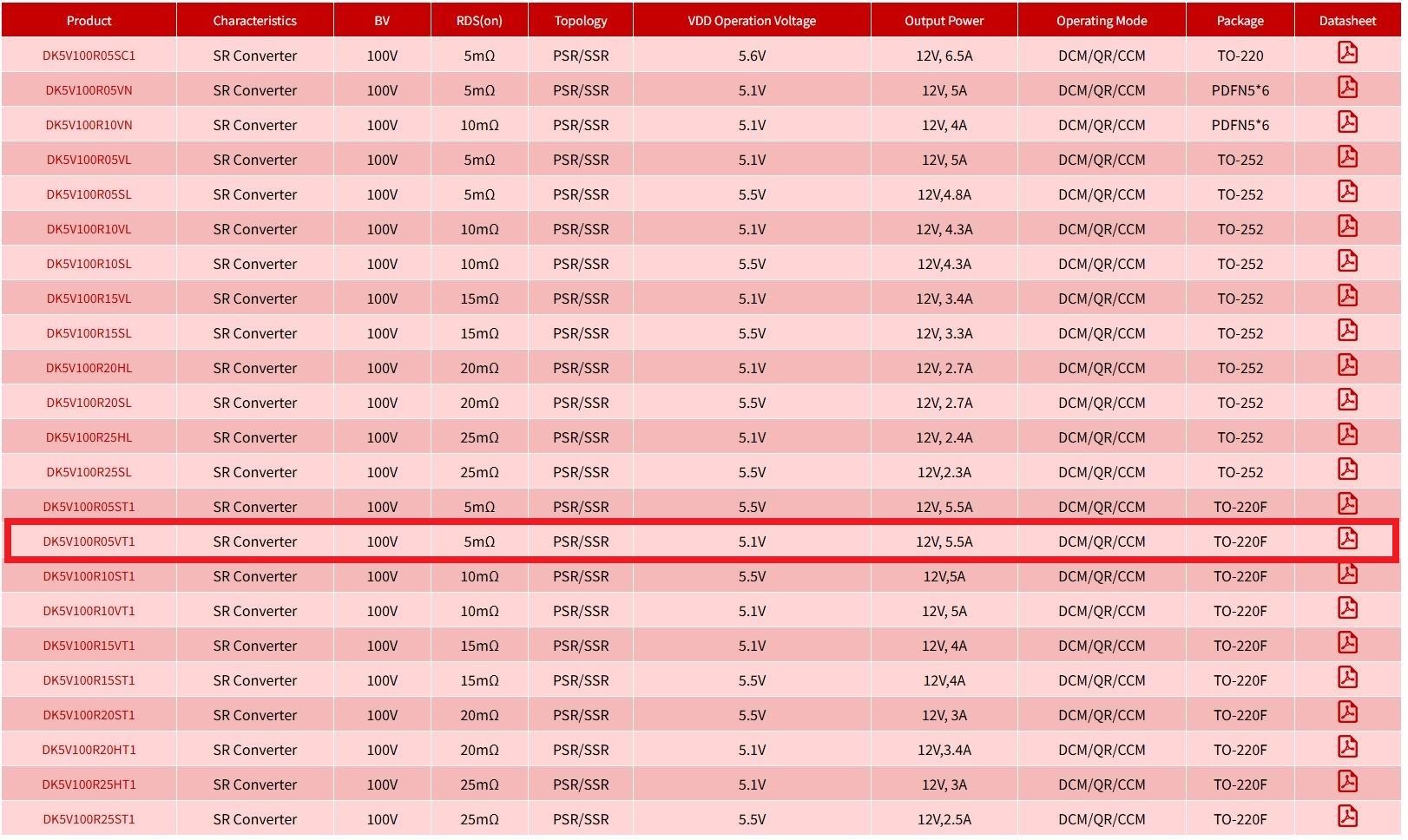The width and height of the screenshot is (1408, 840).
Task: Go to the DK5V100R05VN product page
Action: pos(89,90)
